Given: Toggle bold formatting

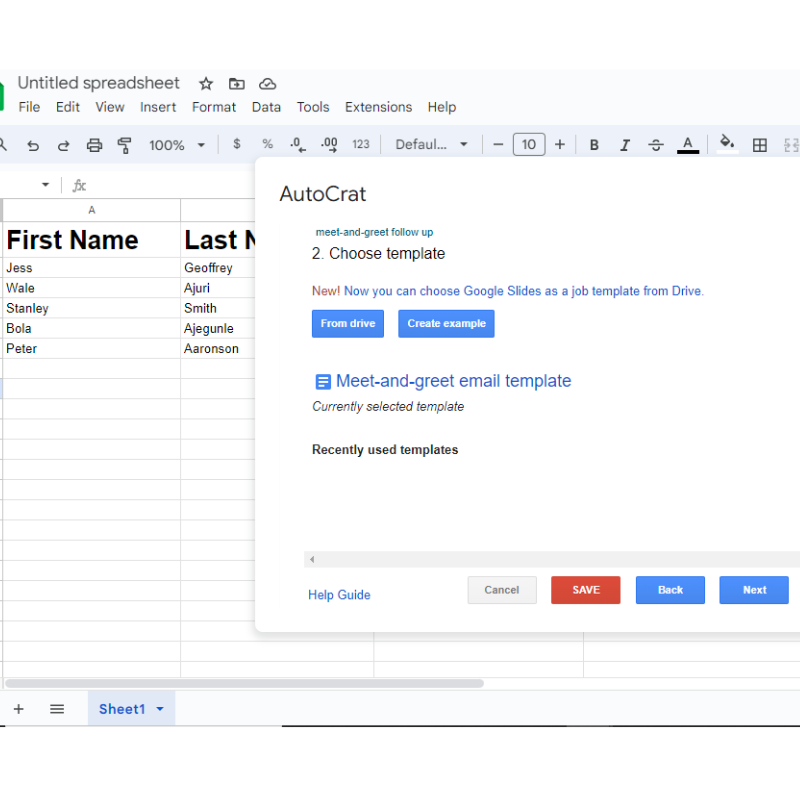Looking at the screenshot, I should (x=594, y=145).
